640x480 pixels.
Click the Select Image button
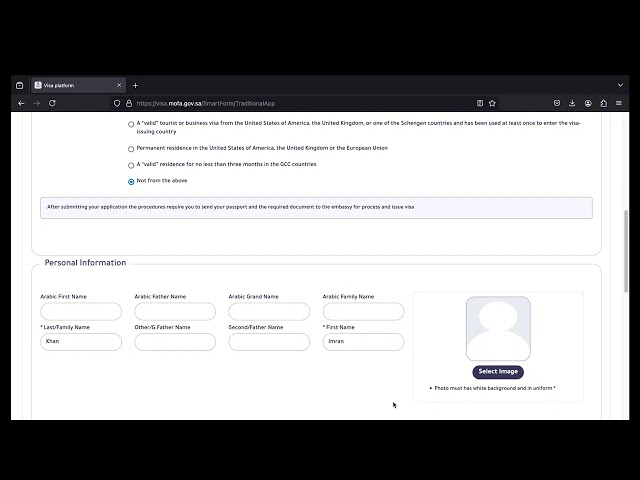498,372
